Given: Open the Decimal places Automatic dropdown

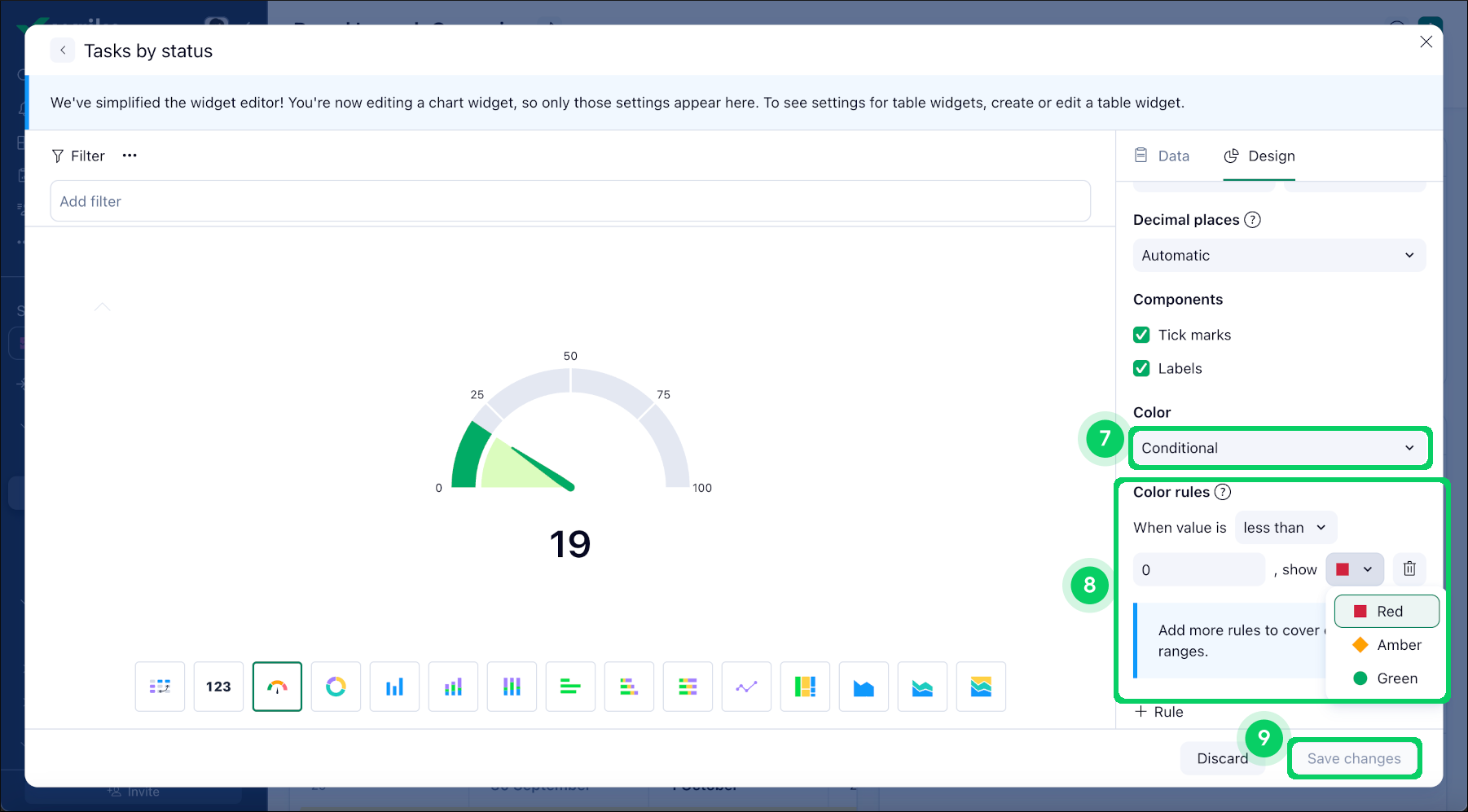Looking at the screenshot, I should tap(1279, 256).
